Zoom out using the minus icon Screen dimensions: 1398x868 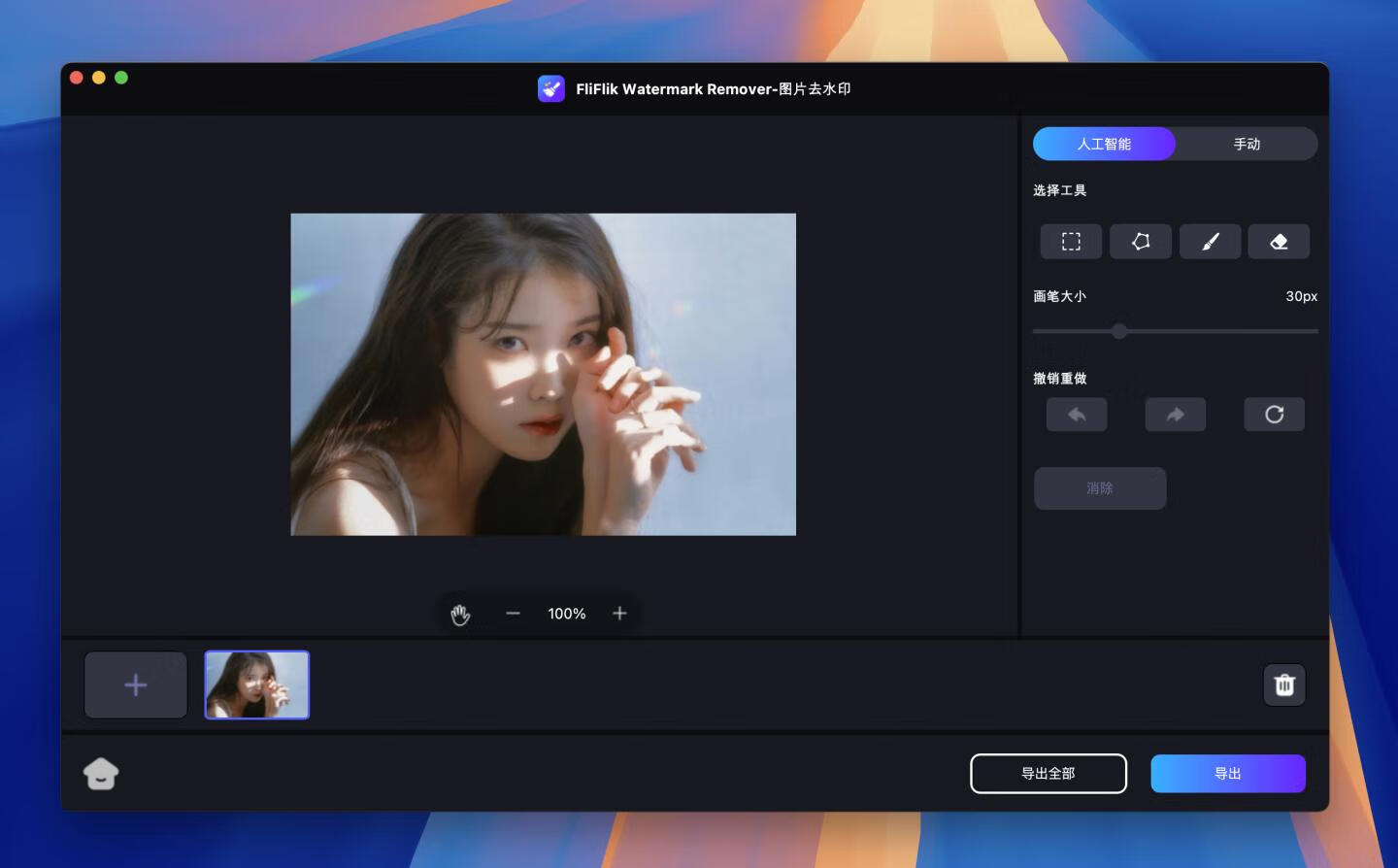(x=513, y=614)
